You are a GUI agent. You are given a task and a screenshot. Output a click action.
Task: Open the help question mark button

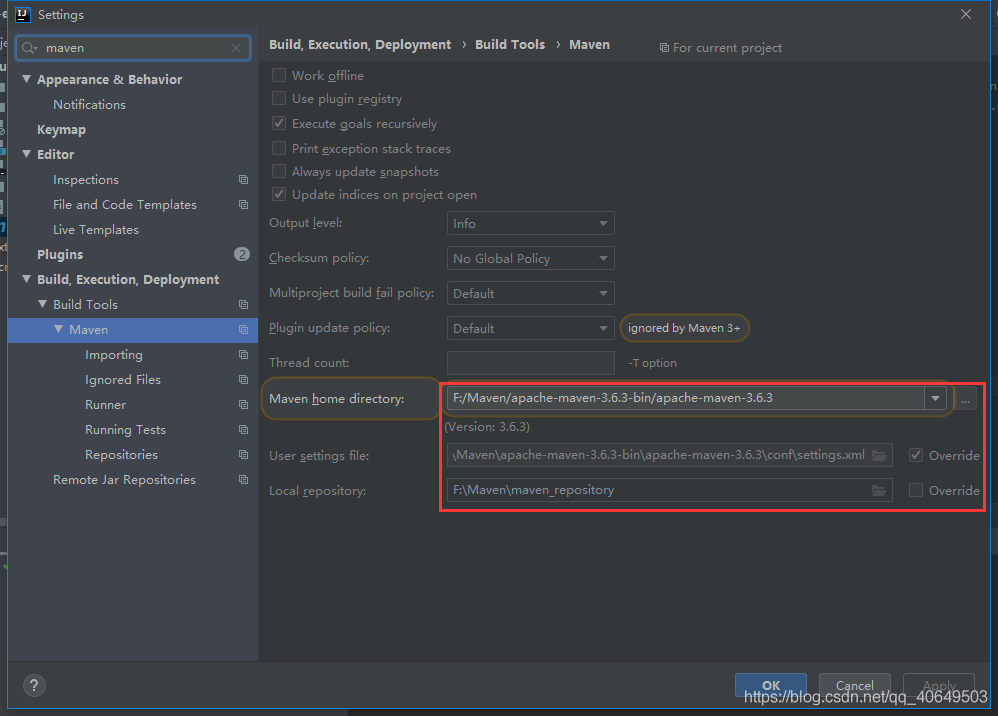click(34, 685)
